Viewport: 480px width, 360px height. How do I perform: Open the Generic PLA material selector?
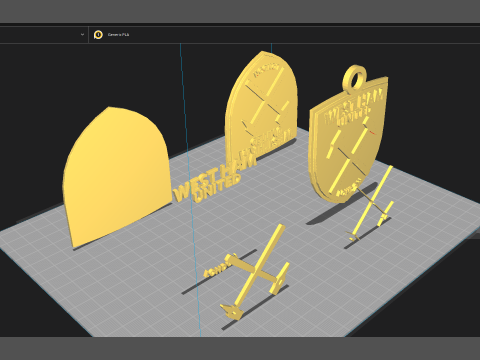tap(118, 35)
